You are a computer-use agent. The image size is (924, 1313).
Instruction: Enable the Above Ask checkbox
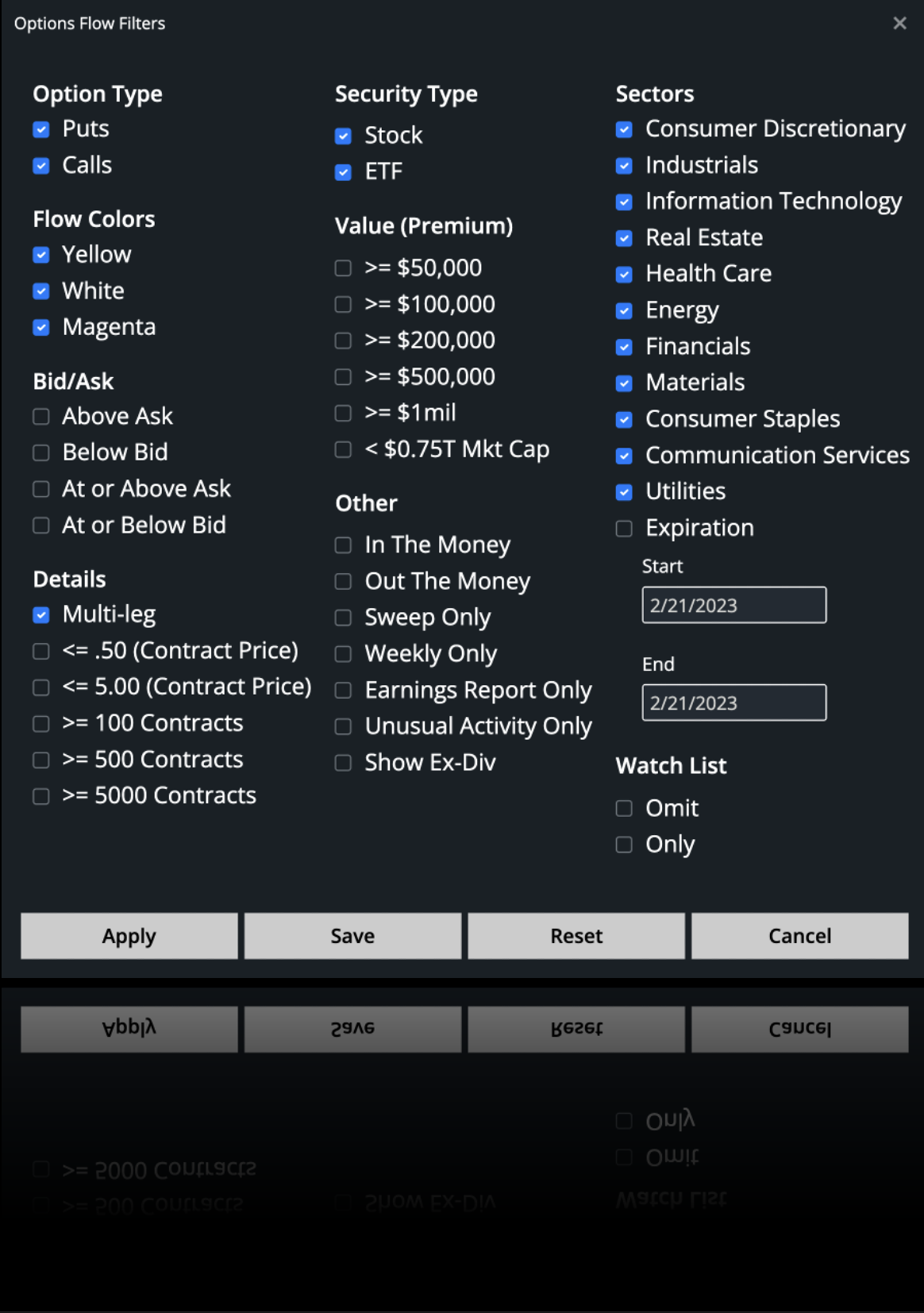pyautogui.click(x=41, y=417)
